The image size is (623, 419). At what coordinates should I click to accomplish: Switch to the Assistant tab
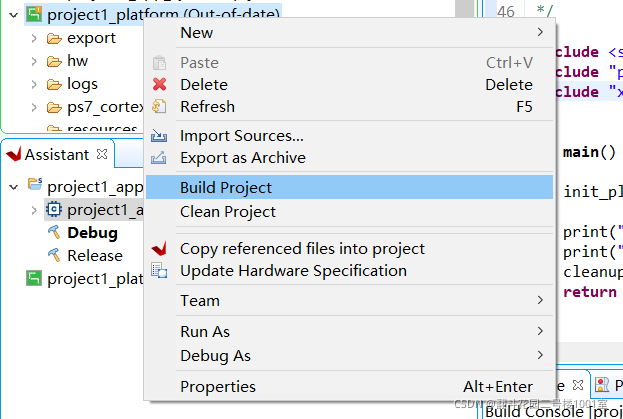pyautogui.click(x=57, y=154)
